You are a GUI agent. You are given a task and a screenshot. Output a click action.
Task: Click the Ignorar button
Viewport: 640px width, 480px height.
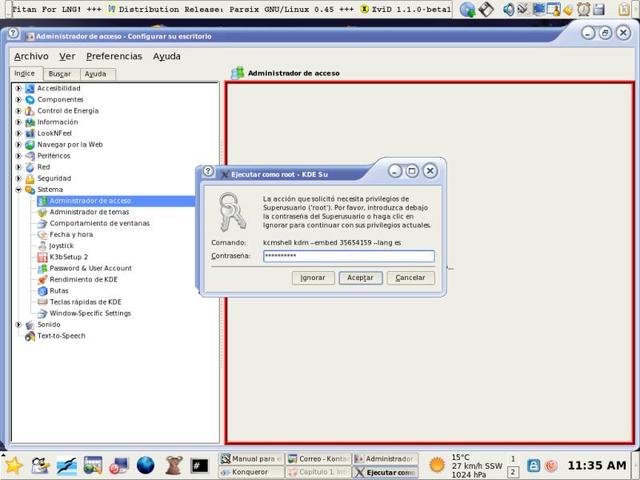(x=313, y=278)
